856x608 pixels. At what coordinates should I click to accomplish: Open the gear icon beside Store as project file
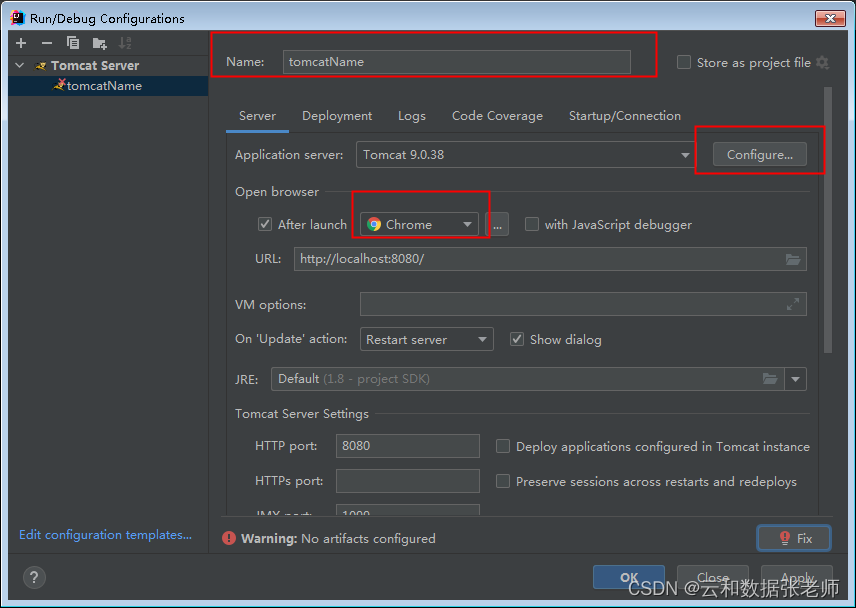(822, 63)
